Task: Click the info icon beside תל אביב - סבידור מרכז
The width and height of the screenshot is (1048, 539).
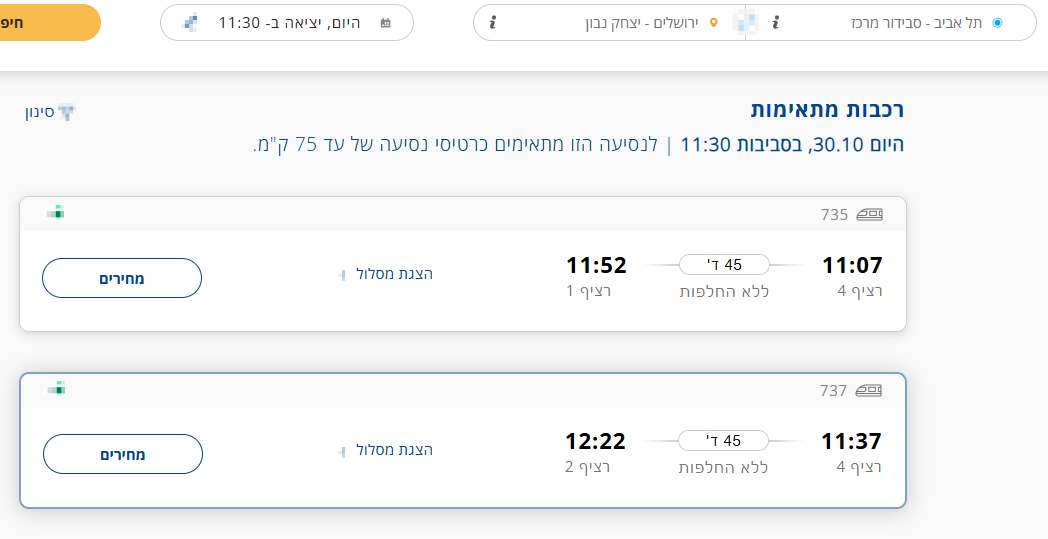Action: 776,22
